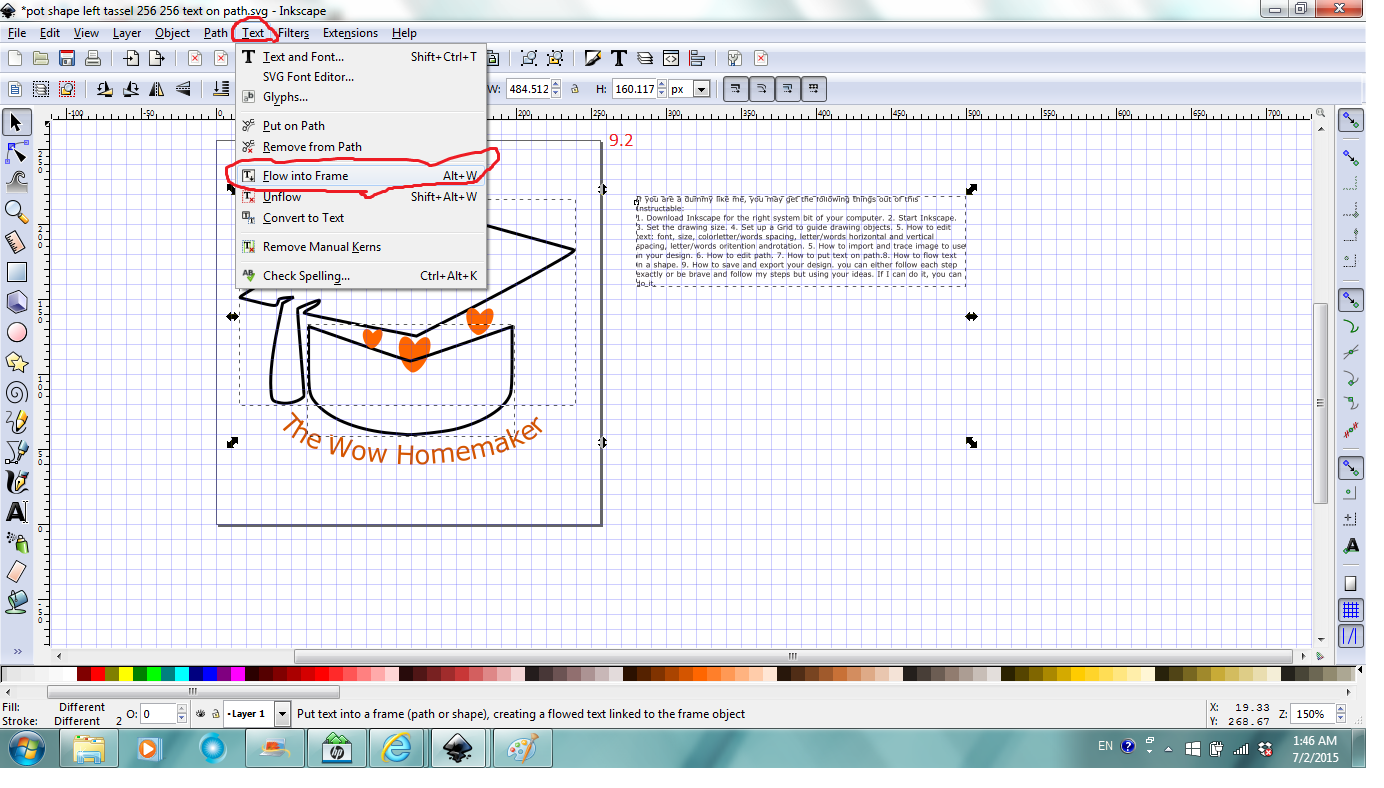The height and width of the screenshot is (788, 1384).
Task: Select the Circle/Ellipse tool
Action: coord(17,332)
